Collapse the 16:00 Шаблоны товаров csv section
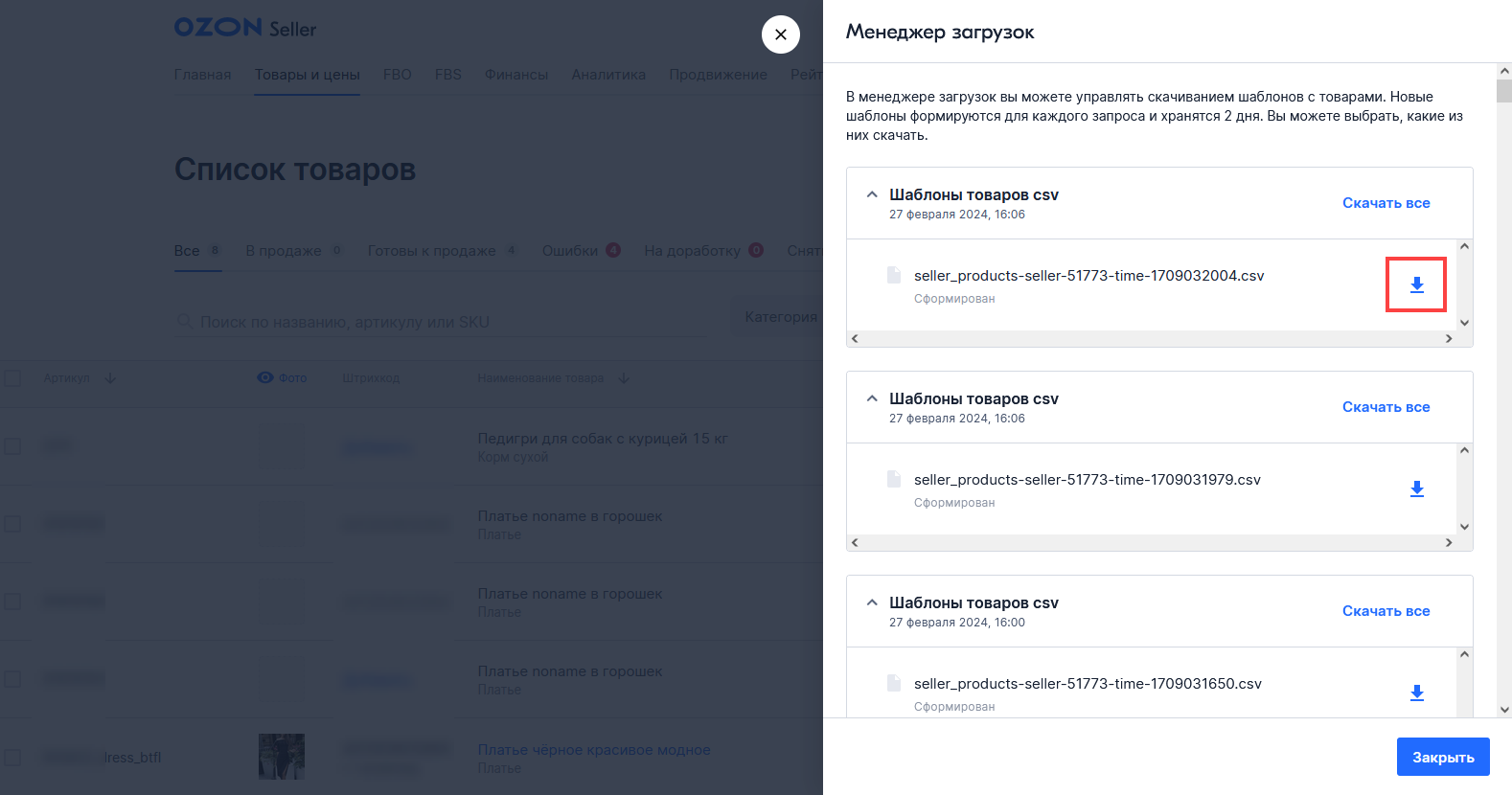The image size is (1512, 795). [872, 602]
